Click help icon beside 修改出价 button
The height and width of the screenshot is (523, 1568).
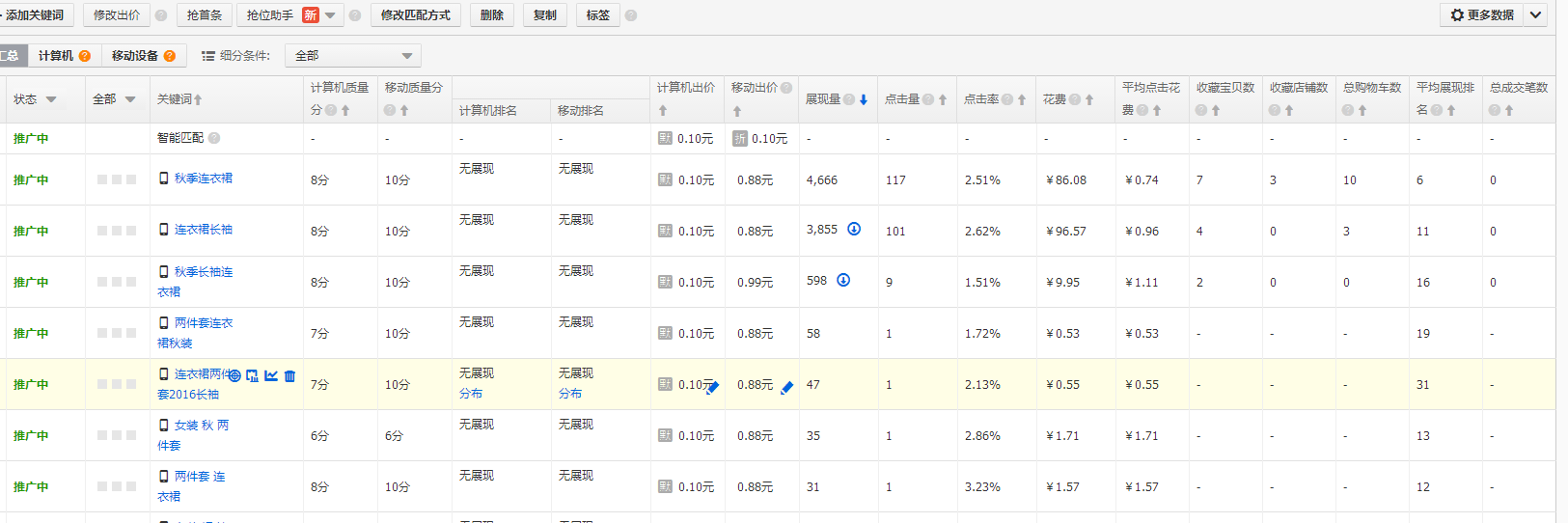pyautogui.click(x=161, y=15)
